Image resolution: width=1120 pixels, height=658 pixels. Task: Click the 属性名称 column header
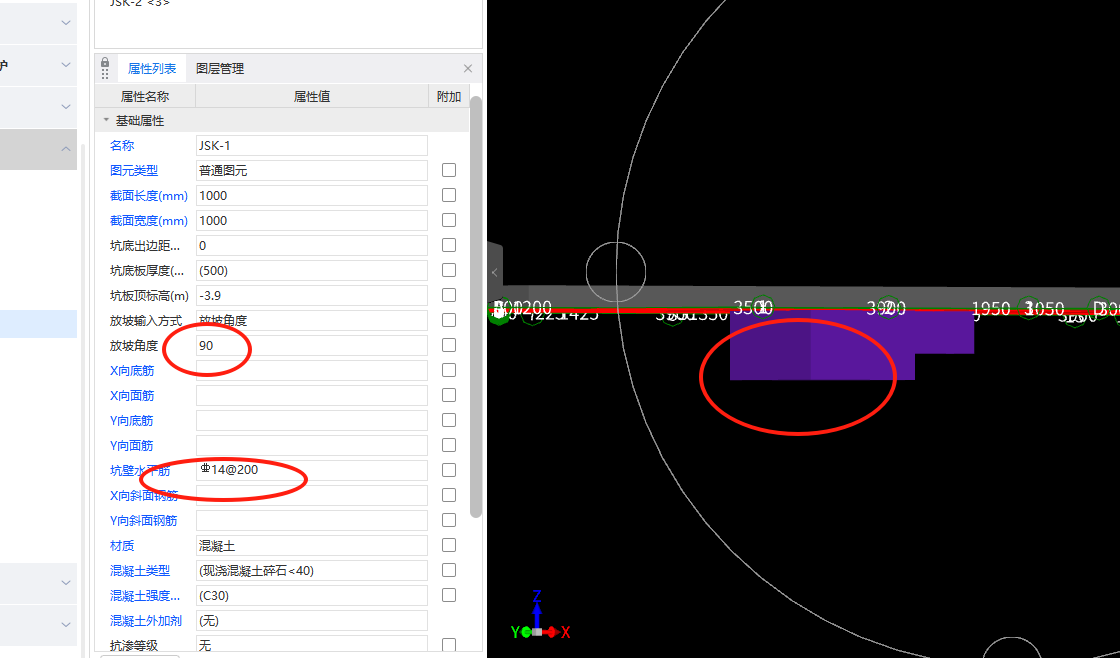(x=145, y=96)
